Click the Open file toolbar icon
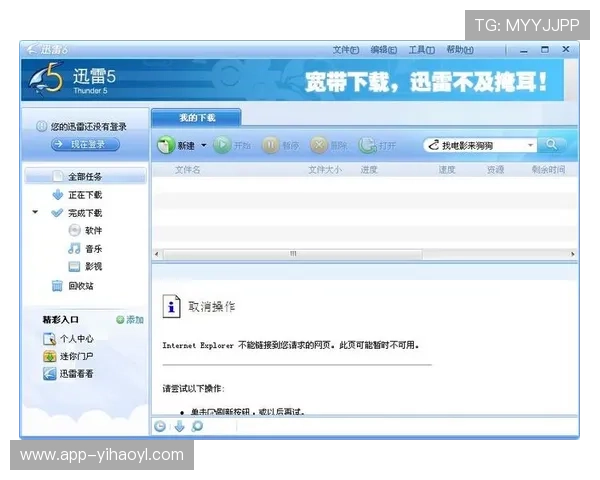Image resolution: width=600 pixels, height=480 pixels. point(367,145)
